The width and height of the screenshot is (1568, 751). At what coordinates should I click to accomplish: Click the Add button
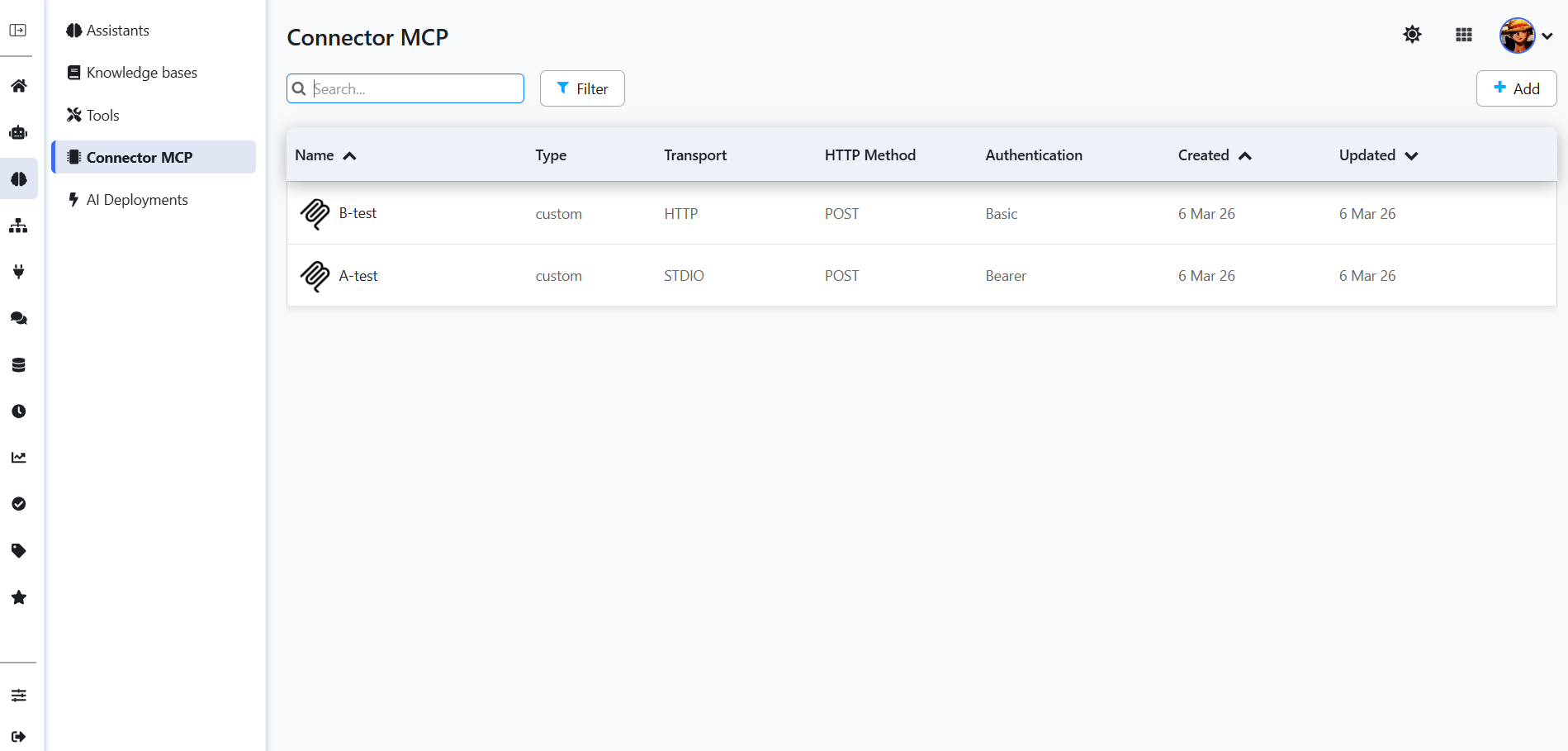[x=1516, y=88]
